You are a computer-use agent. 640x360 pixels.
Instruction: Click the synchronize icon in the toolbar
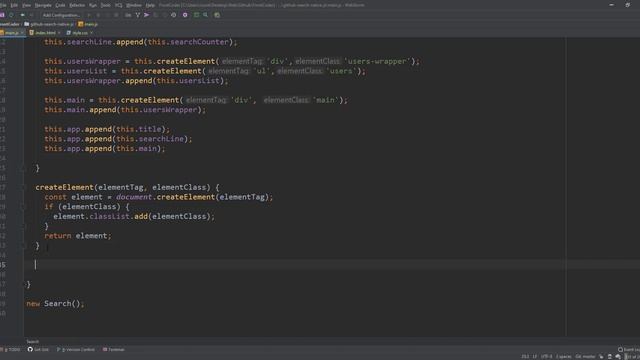point(11,15)
